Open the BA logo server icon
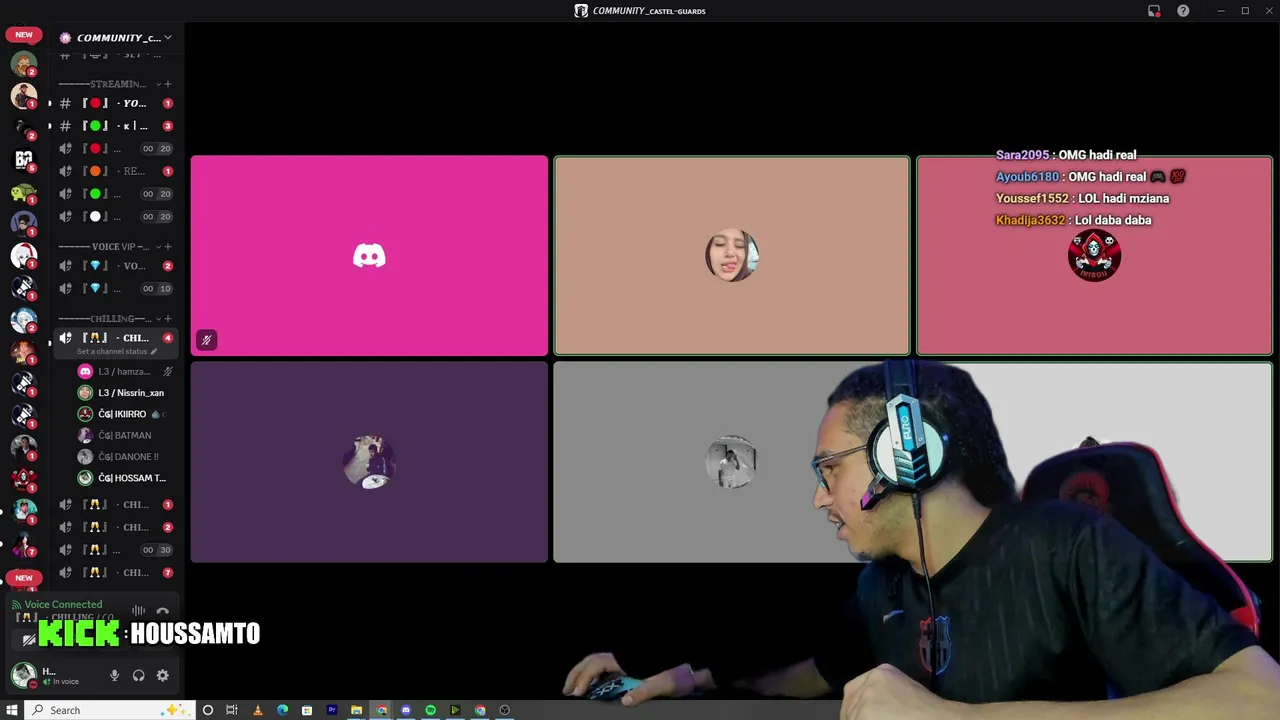1280x720 pixels. [x=24, y=159]
